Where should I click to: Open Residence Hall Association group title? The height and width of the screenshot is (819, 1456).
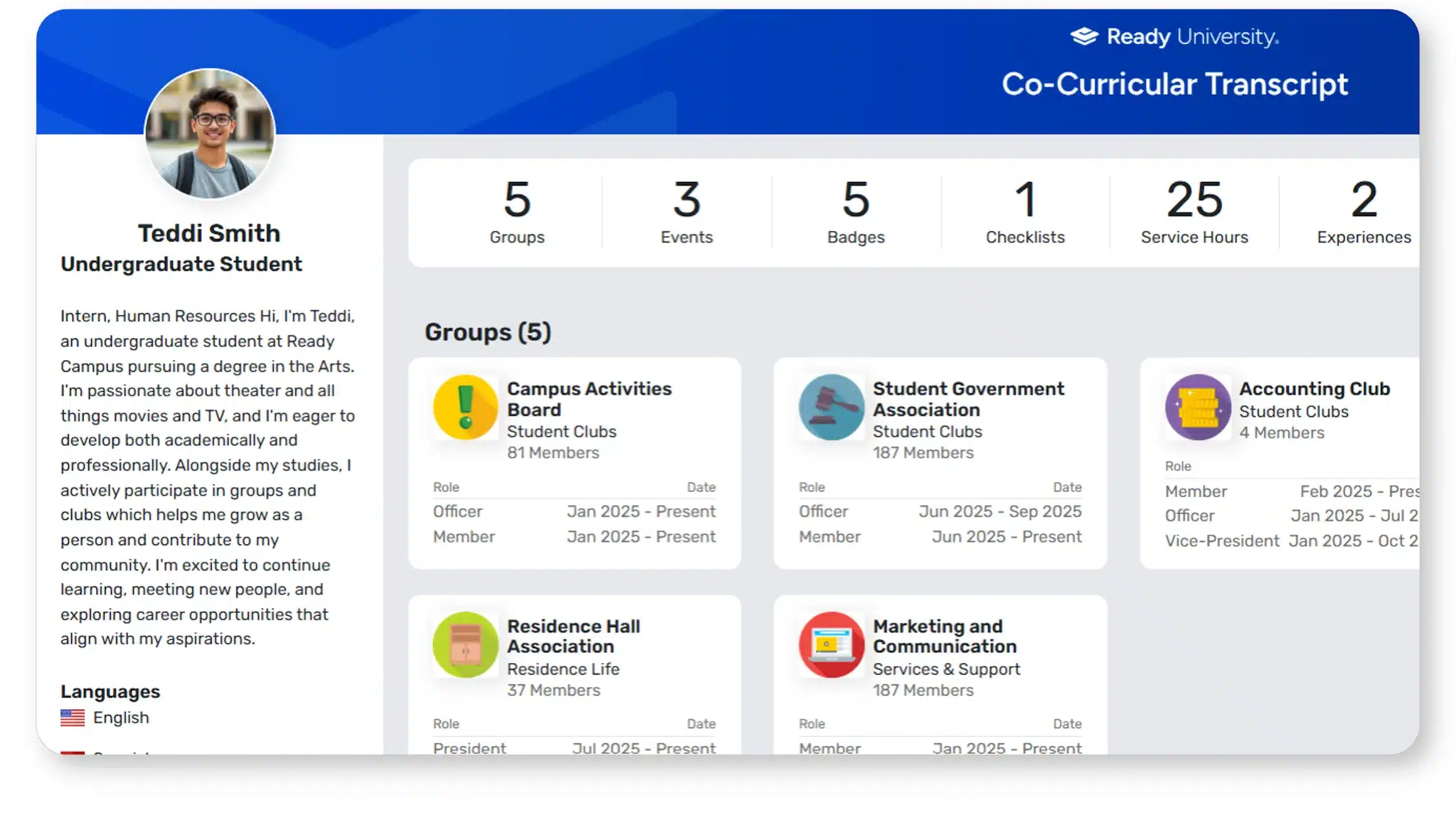(574, 636)
